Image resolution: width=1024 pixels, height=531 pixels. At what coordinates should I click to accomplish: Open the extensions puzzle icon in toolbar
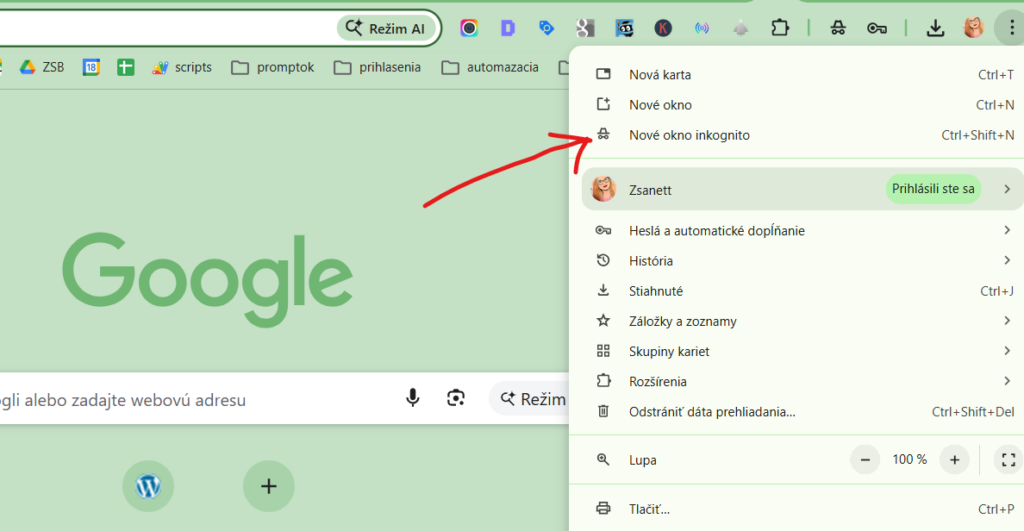tap(780, 28)
